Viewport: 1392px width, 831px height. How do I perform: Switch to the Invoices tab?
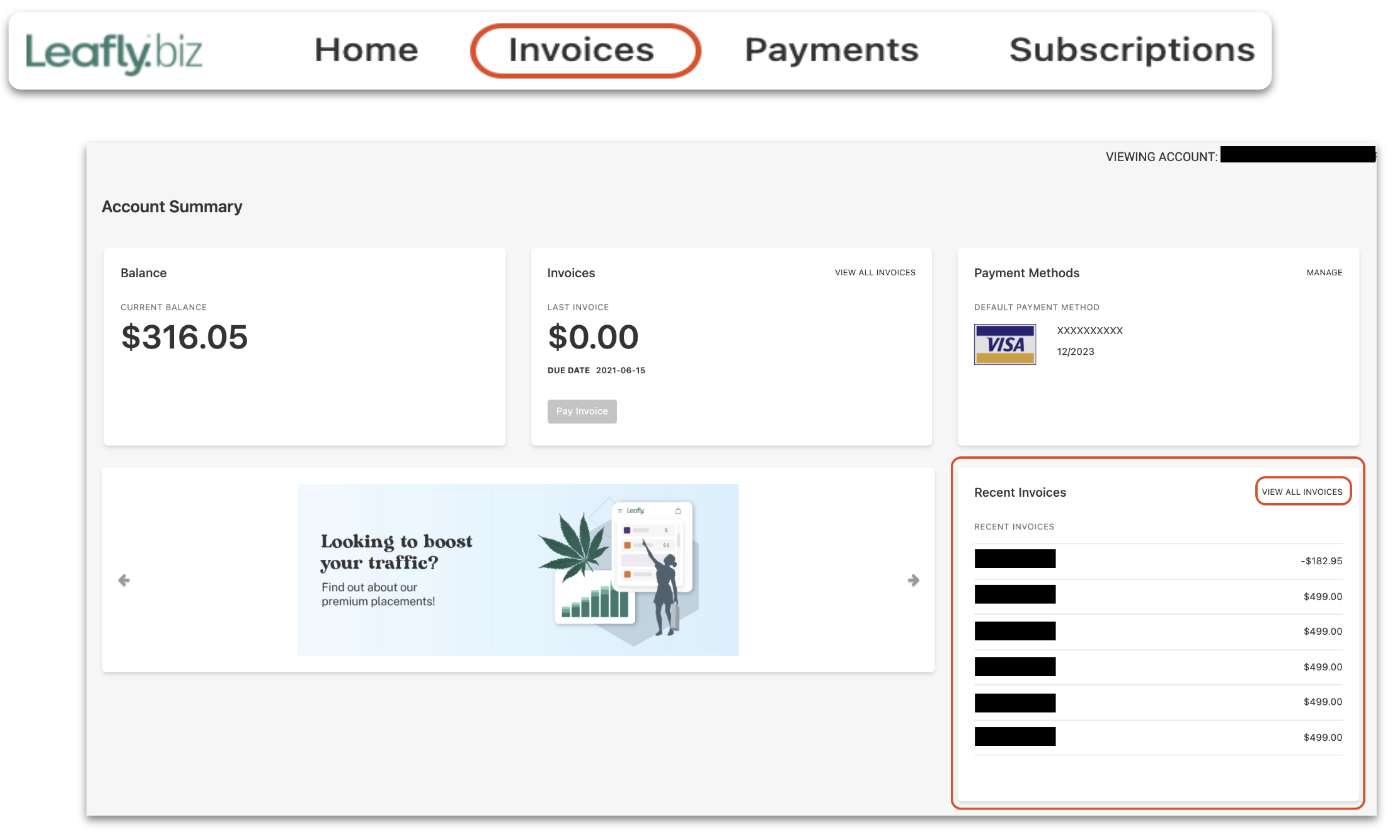coord(581,50)
